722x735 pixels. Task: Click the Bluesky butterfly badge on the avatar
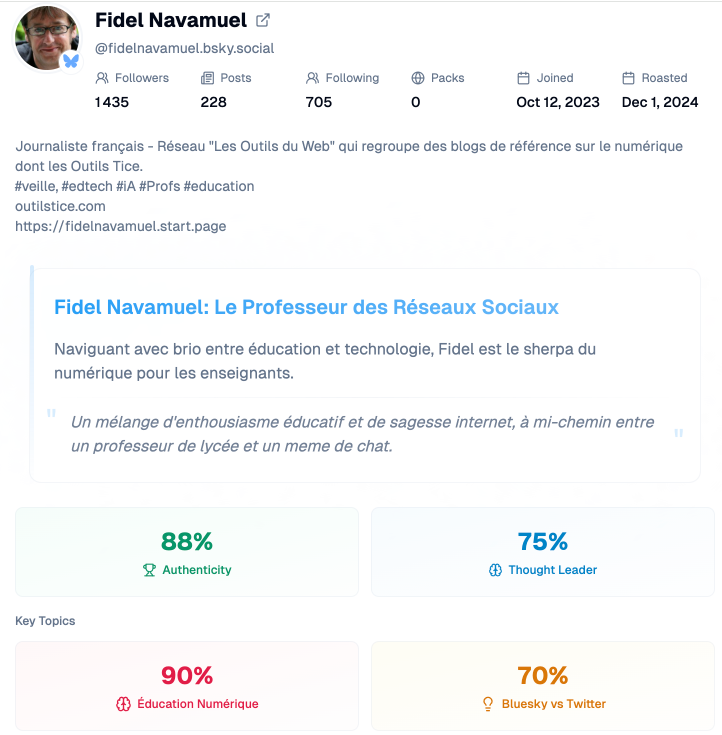71,61
